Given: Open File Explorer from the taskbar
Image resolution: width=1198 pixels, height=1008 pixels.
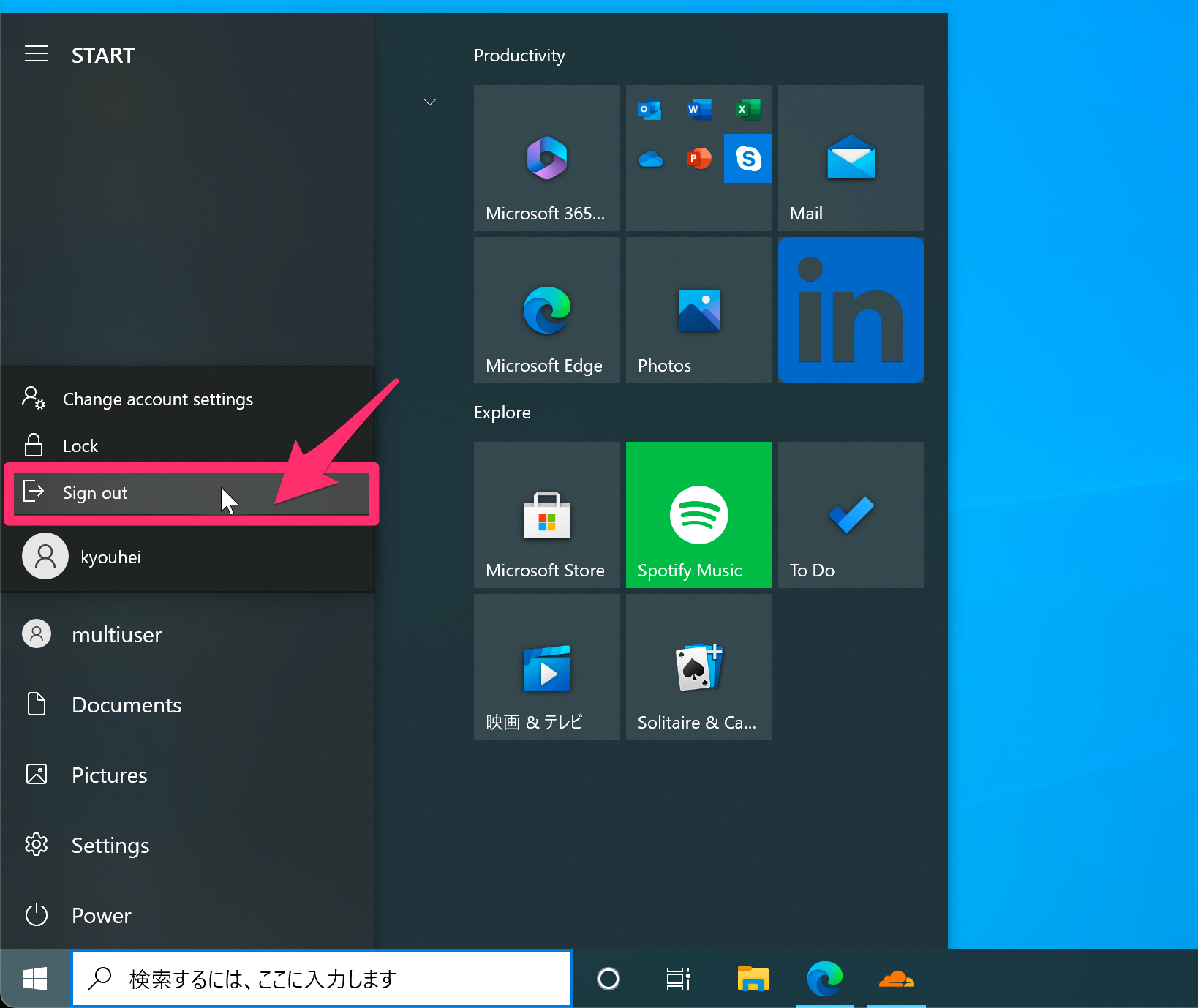Looking at the screenshot, I should (753, 979).
